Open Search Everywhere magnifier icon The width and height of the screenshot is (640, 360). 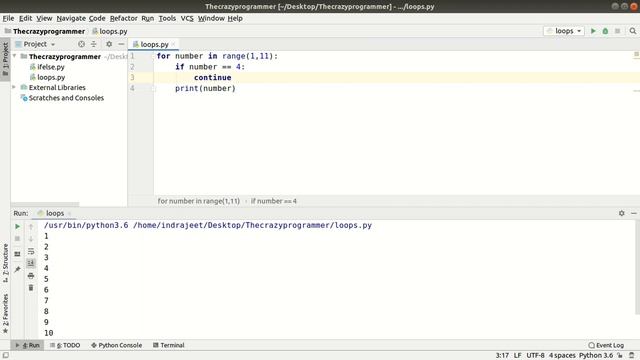coord(633,31)
